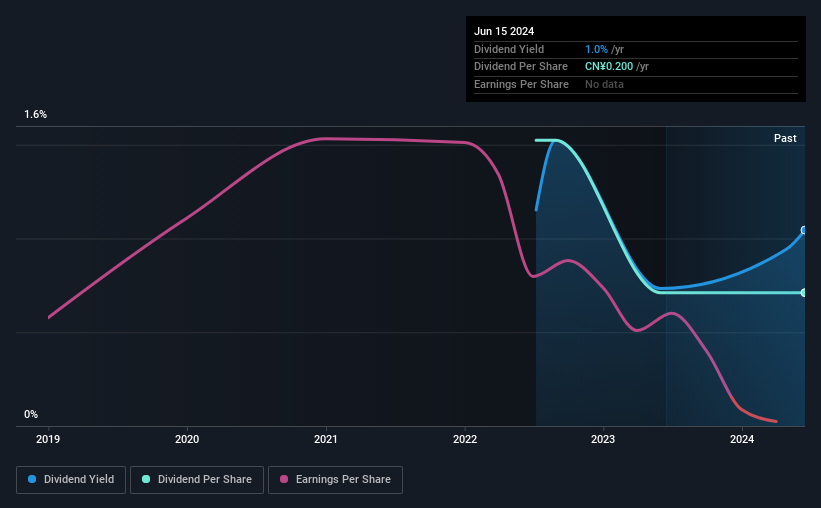Click the 2021 x-axis label
The width and height of the screenshot is (821, 508).
(x=326, y=439)
